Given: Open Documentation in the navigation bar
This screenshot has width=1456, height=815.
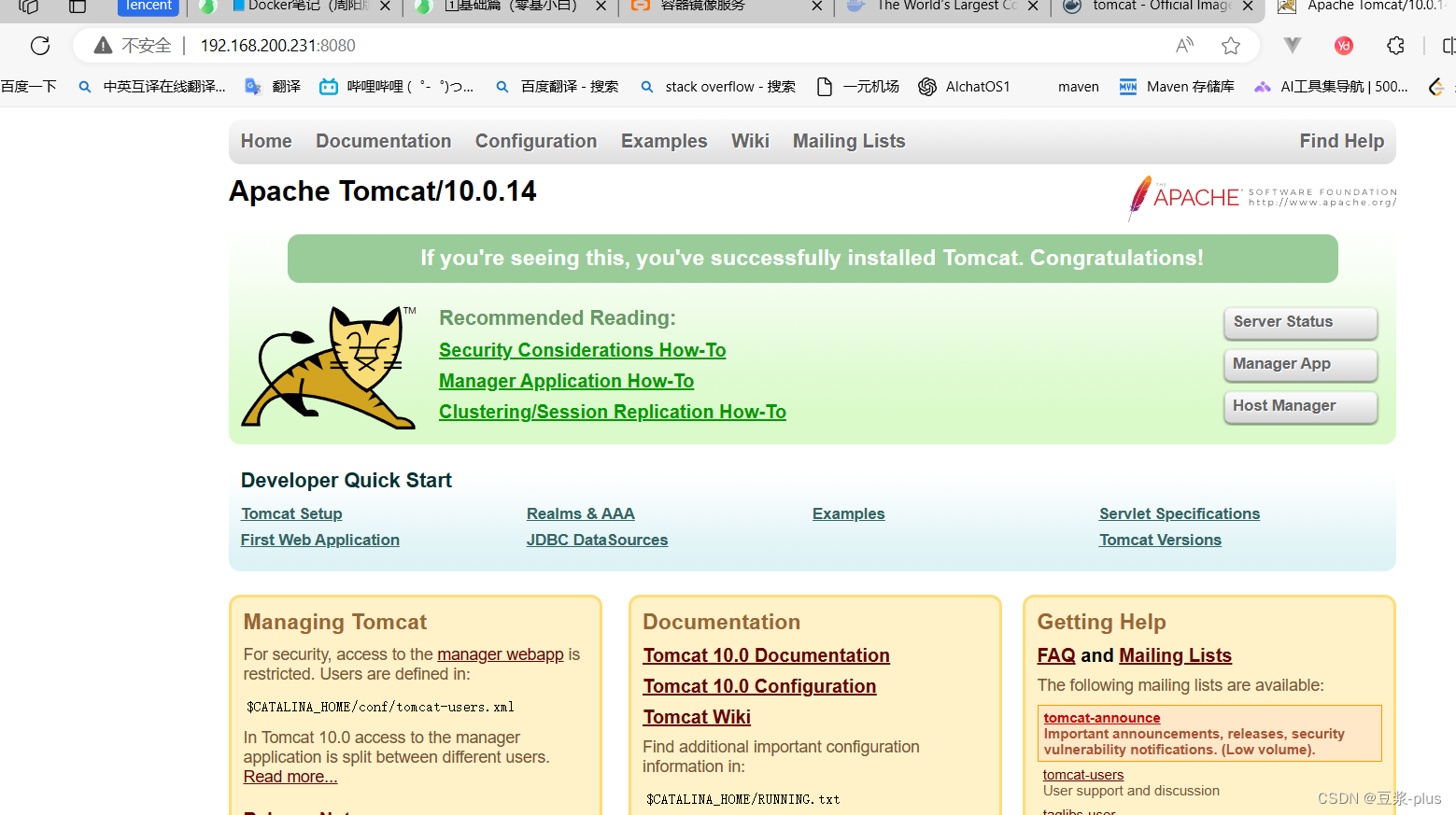Looking at the screenshot, I should tap(383, 141).
